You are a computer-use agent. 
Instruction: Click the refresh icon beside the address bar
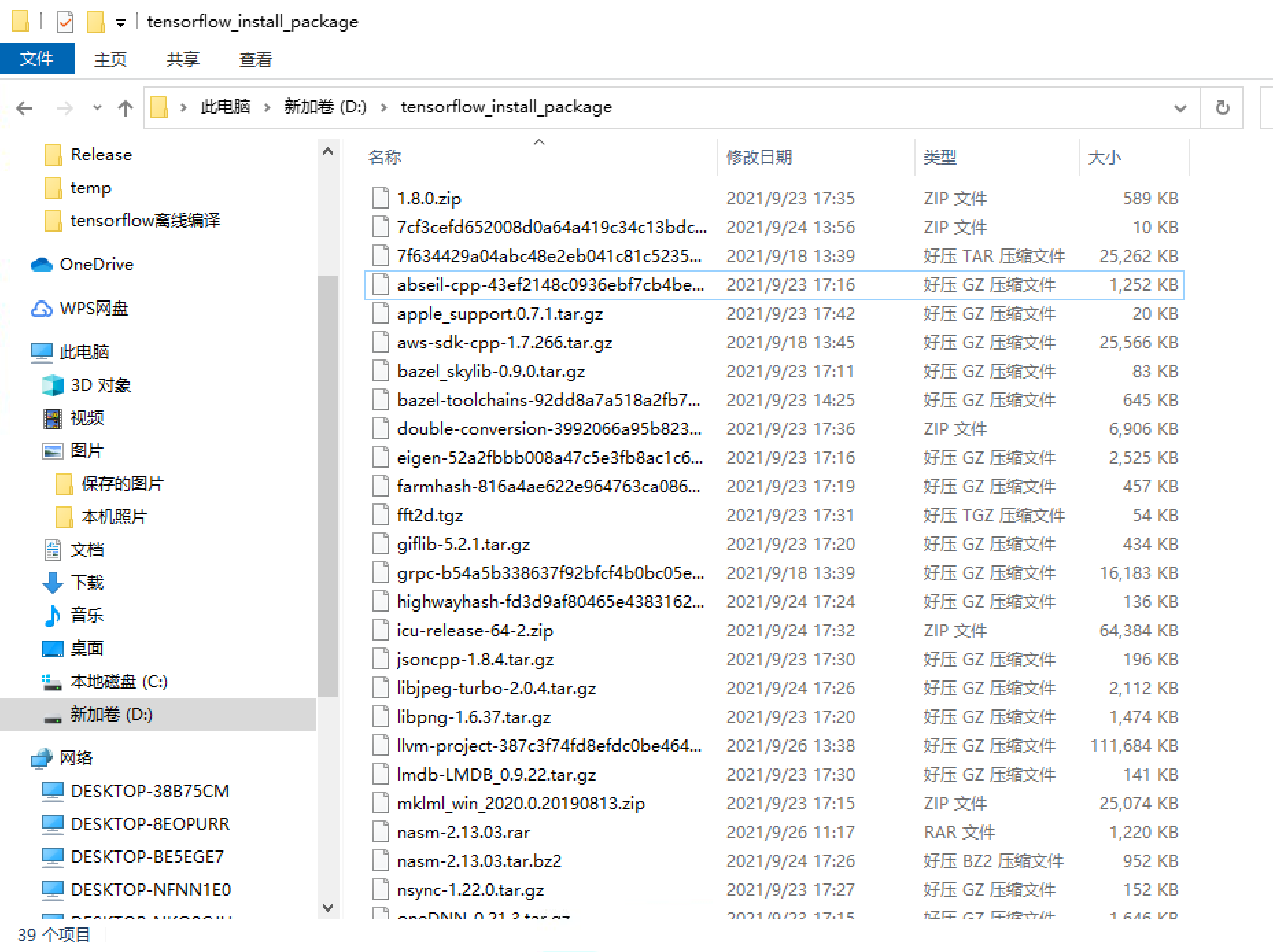(x=1222, y=108)
